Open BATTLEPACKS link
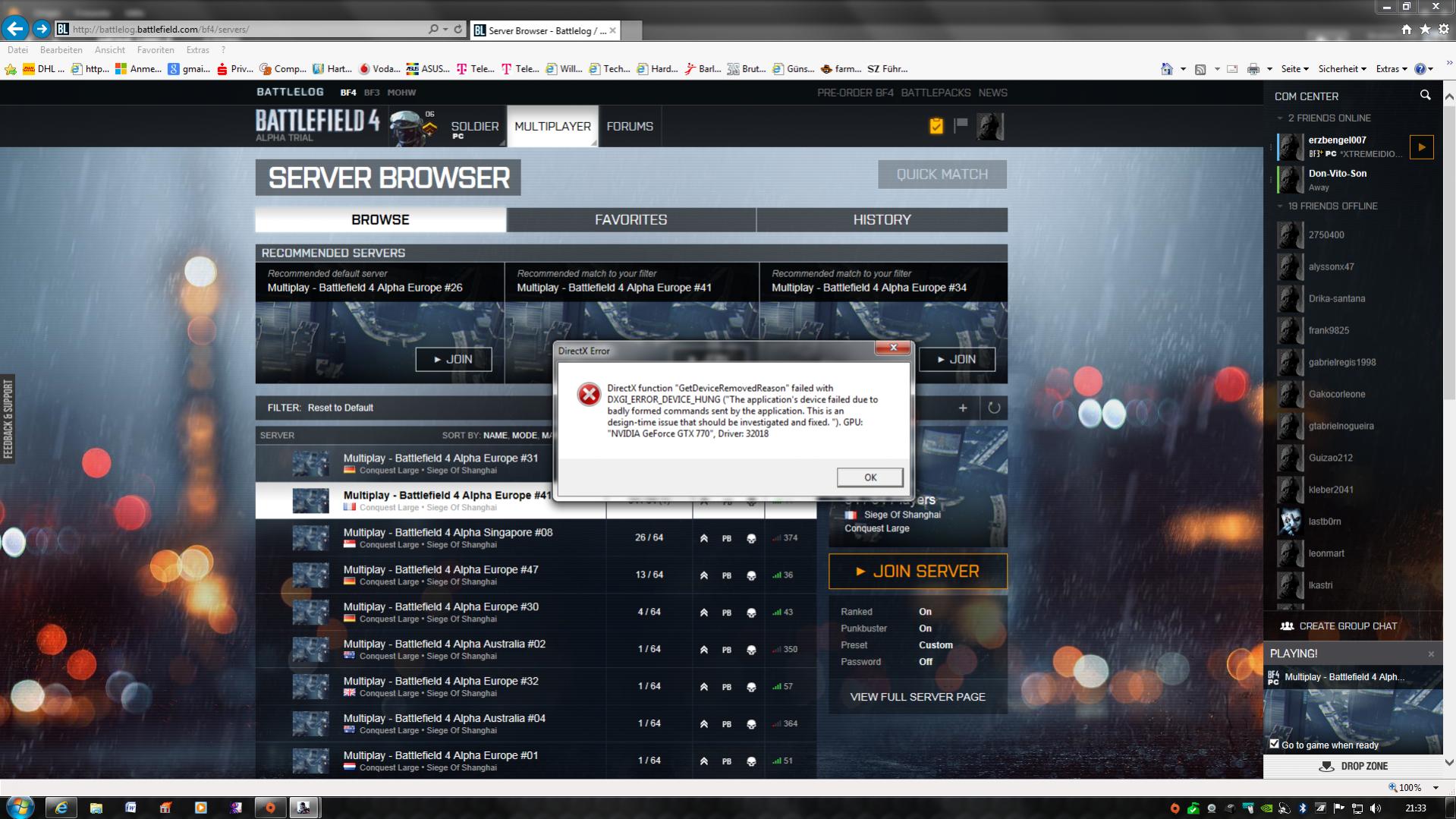Viewport: 1456px width, 819px height. 936,93
